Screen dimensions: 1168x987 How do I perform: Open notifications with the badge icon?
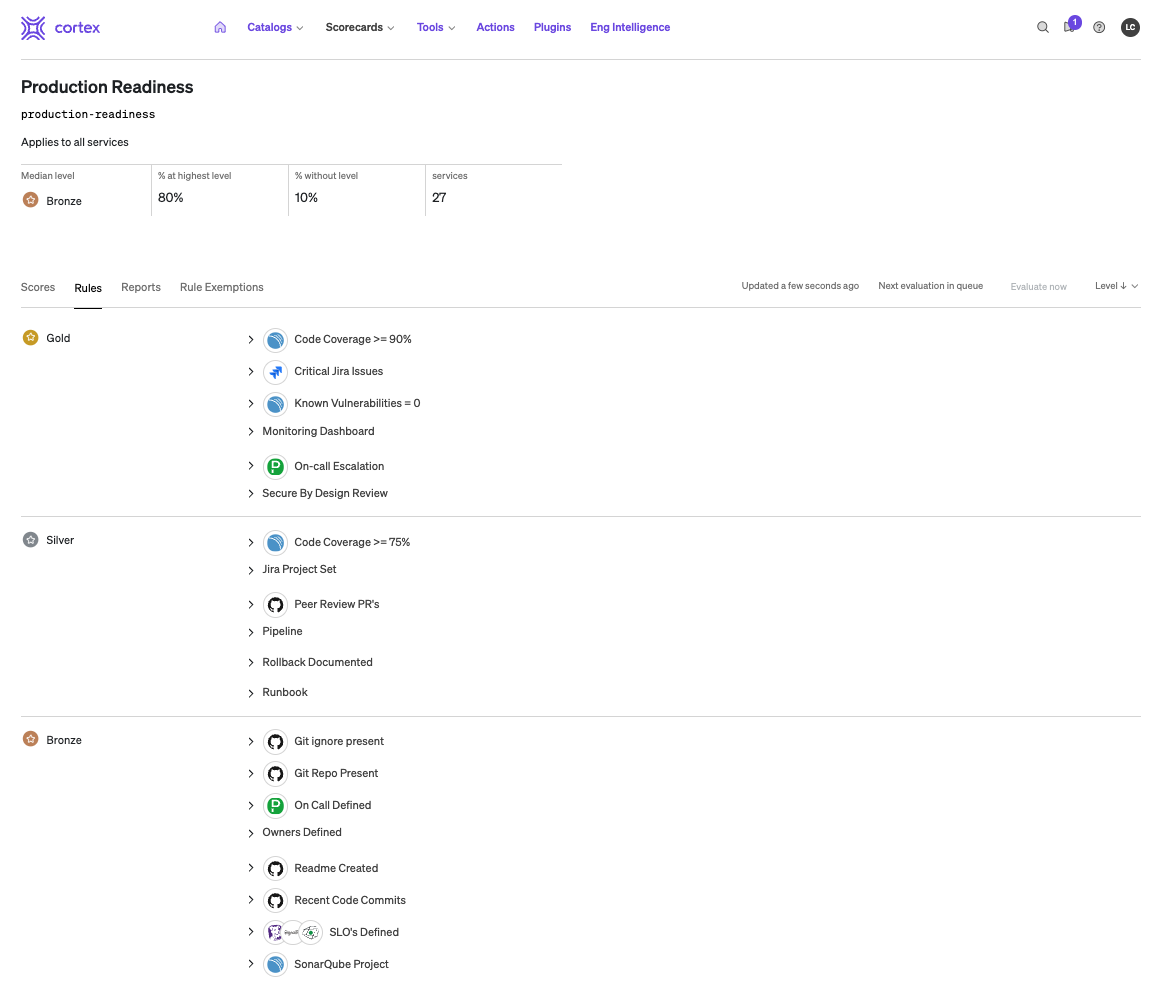point(1070,27)
